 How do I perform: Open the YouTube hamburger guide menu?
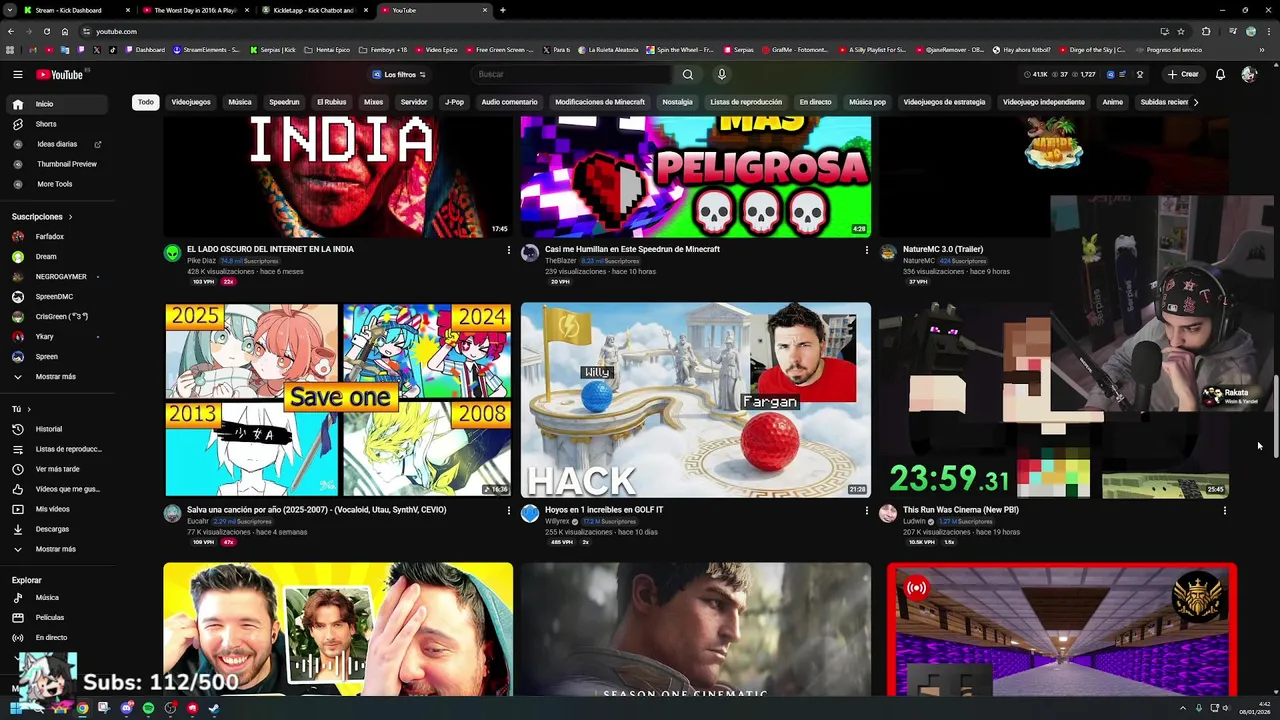point(17,74)
